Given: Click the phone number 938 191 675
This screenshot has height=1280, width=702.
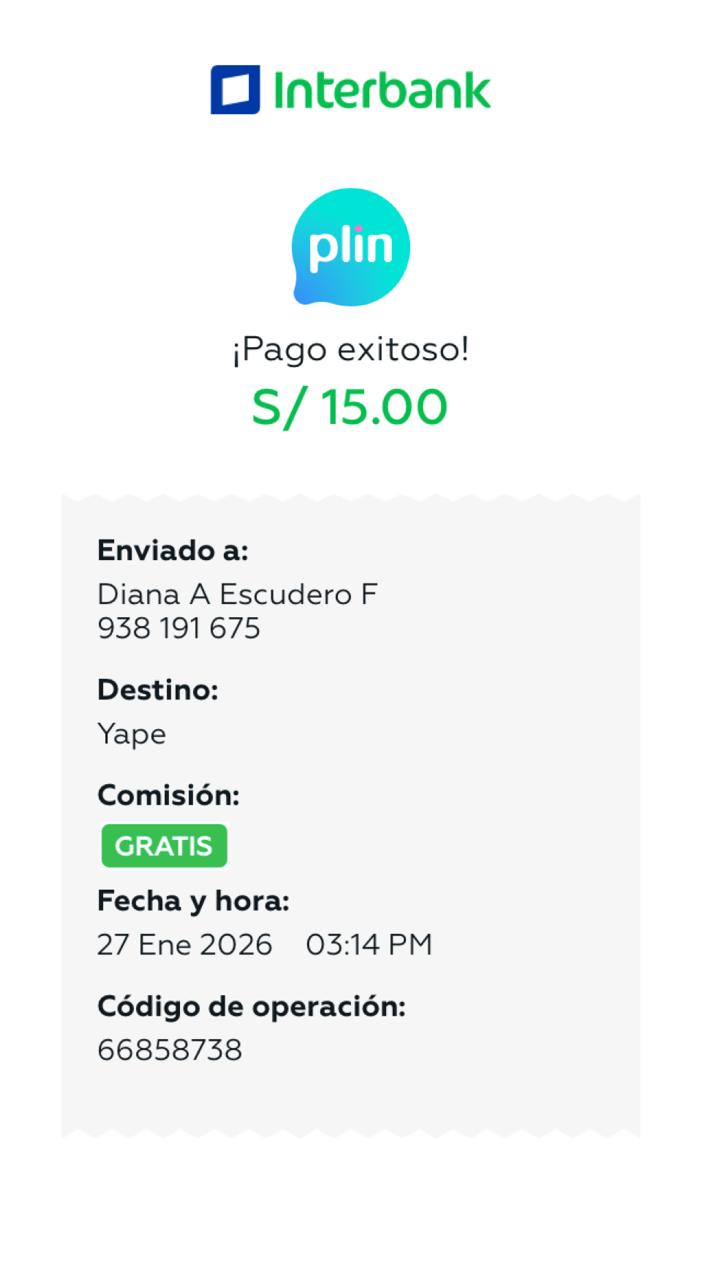Looking at the screenshot, I should (x=178, y=629).
